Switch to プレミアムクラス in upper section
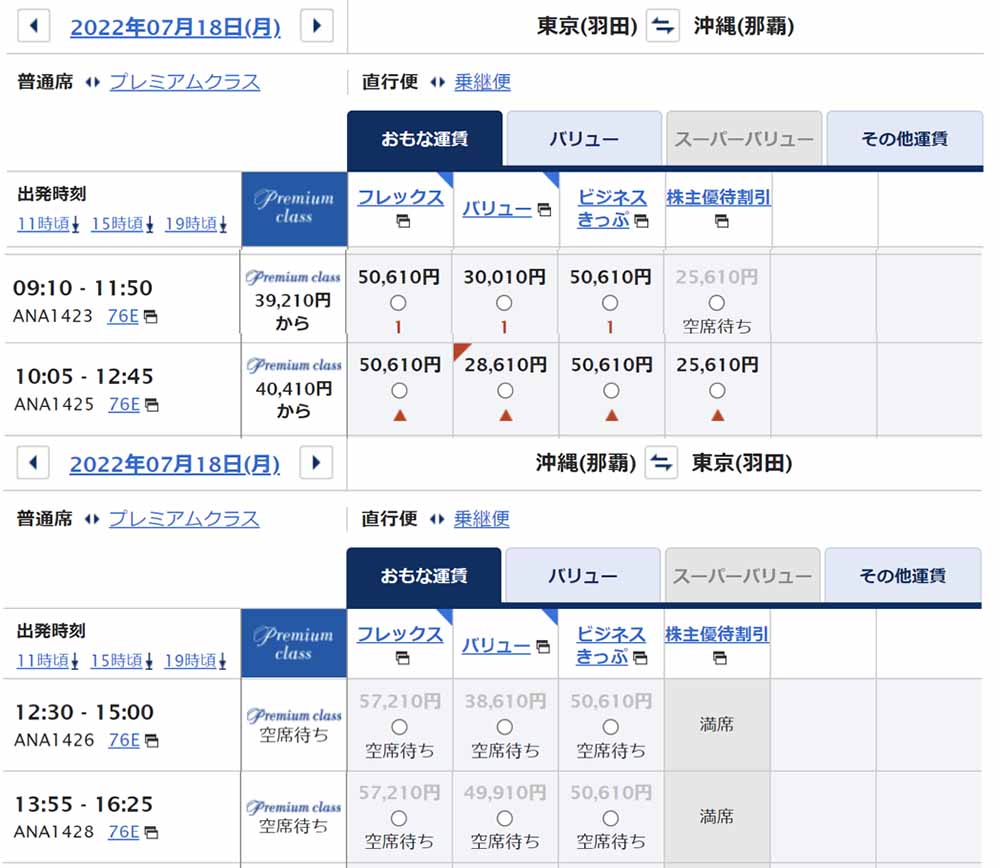Viewport: 1000px width, 868px height. tap(185, 82)
